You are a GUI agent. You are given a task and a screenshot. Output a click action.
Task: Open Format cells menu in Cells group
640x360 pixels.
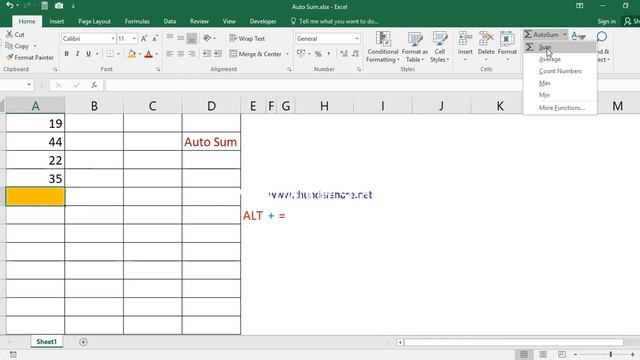click(507, 47)
